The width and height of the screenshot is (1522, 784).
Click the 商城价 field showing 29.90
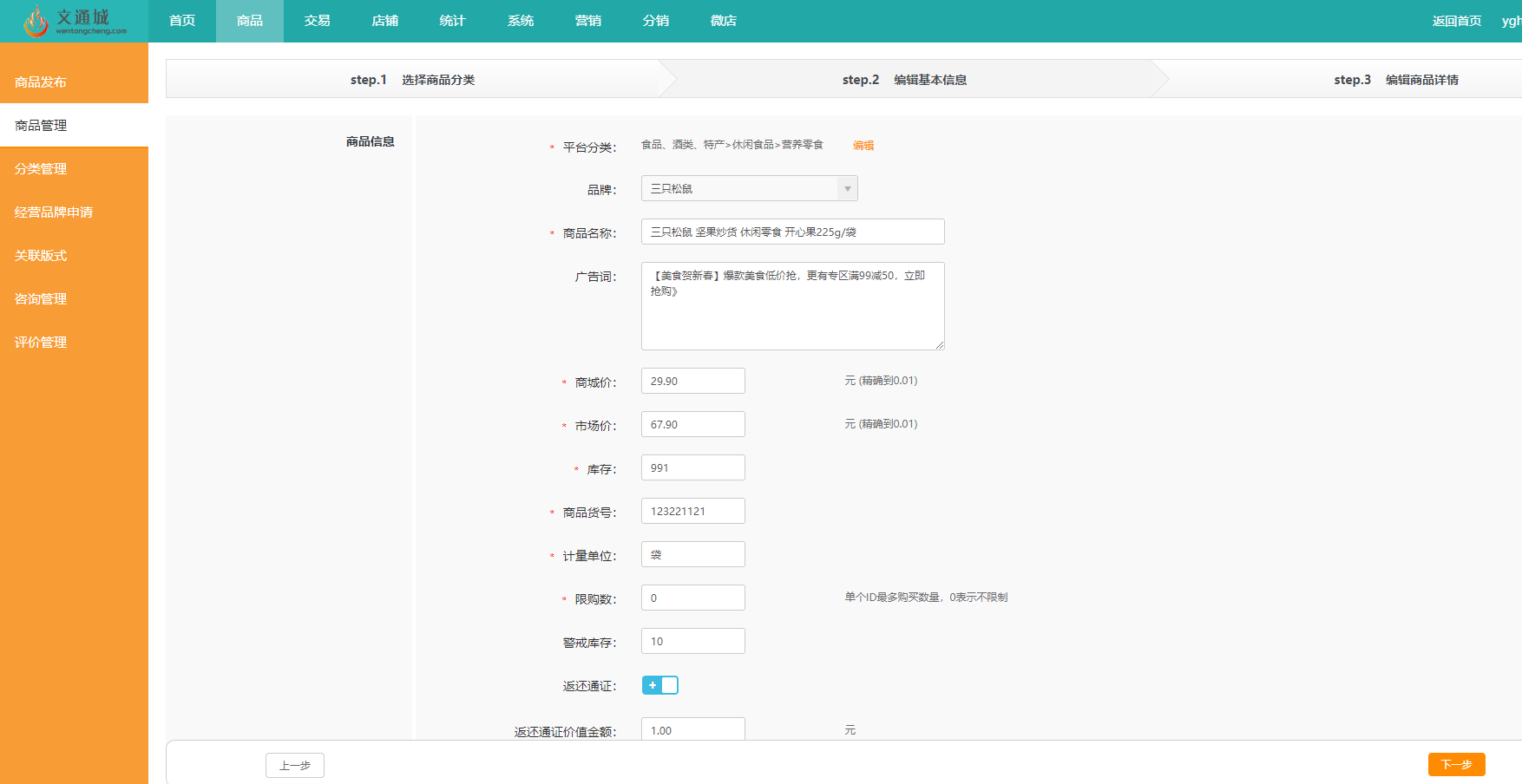tap(693, 381)
